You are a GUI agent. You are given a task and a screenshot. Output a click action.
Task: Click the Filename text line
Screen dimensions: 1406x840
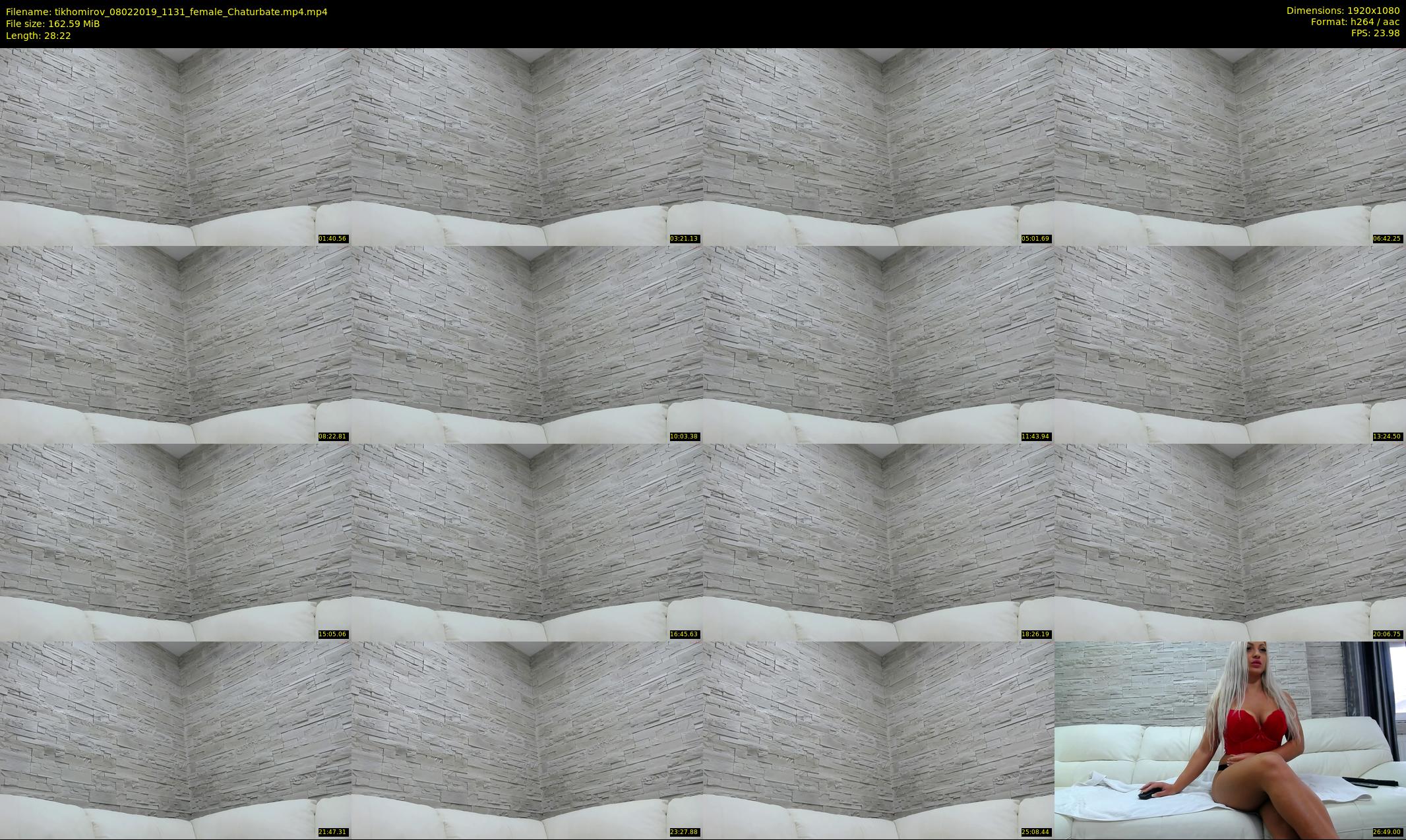click(167, 12)
